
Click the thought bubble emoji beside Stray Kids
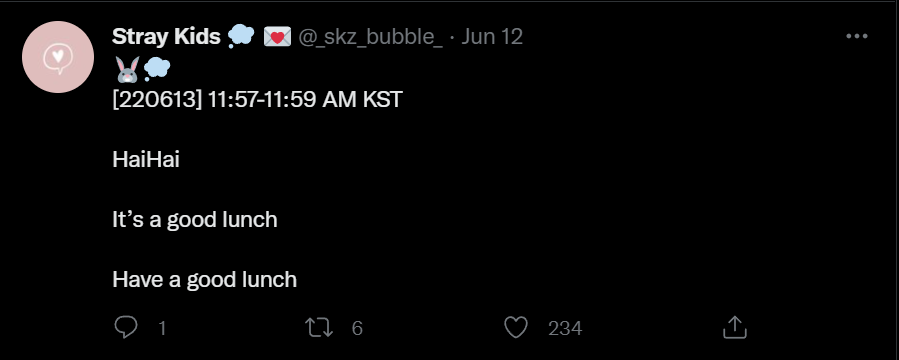(241, 37)
